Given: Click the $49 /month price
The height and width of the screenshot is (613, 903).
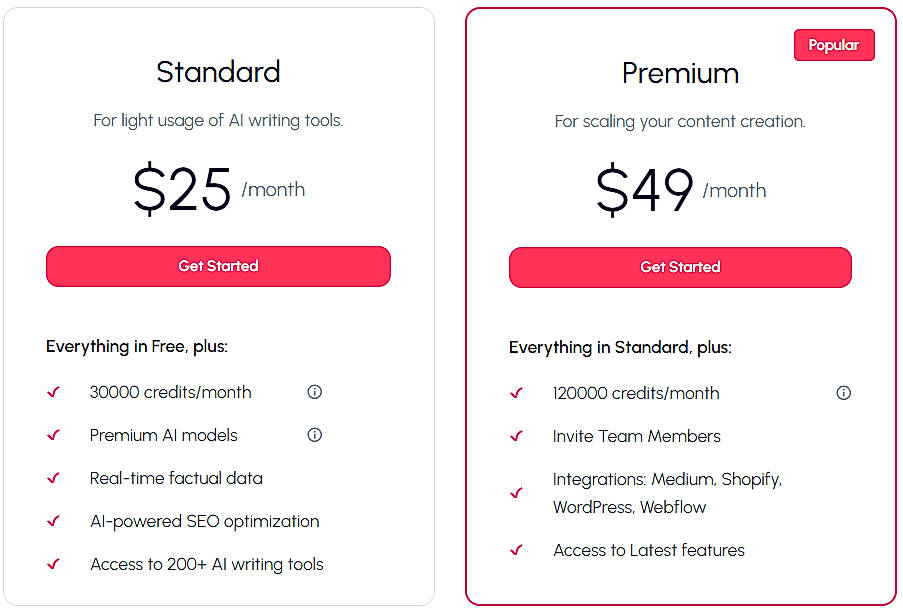Looking at the screenshot, I should coord(680,190).
